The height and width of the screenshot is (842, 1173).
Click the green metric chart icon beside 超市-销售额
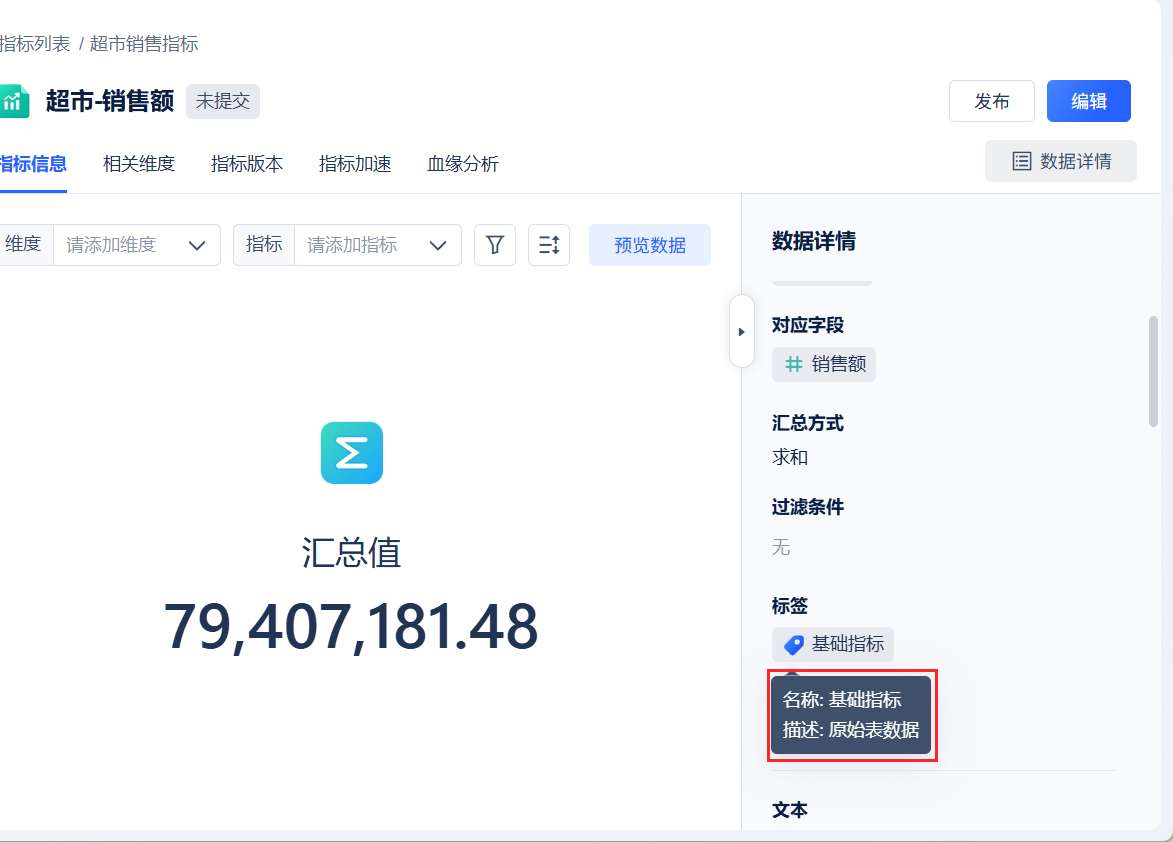14,101
